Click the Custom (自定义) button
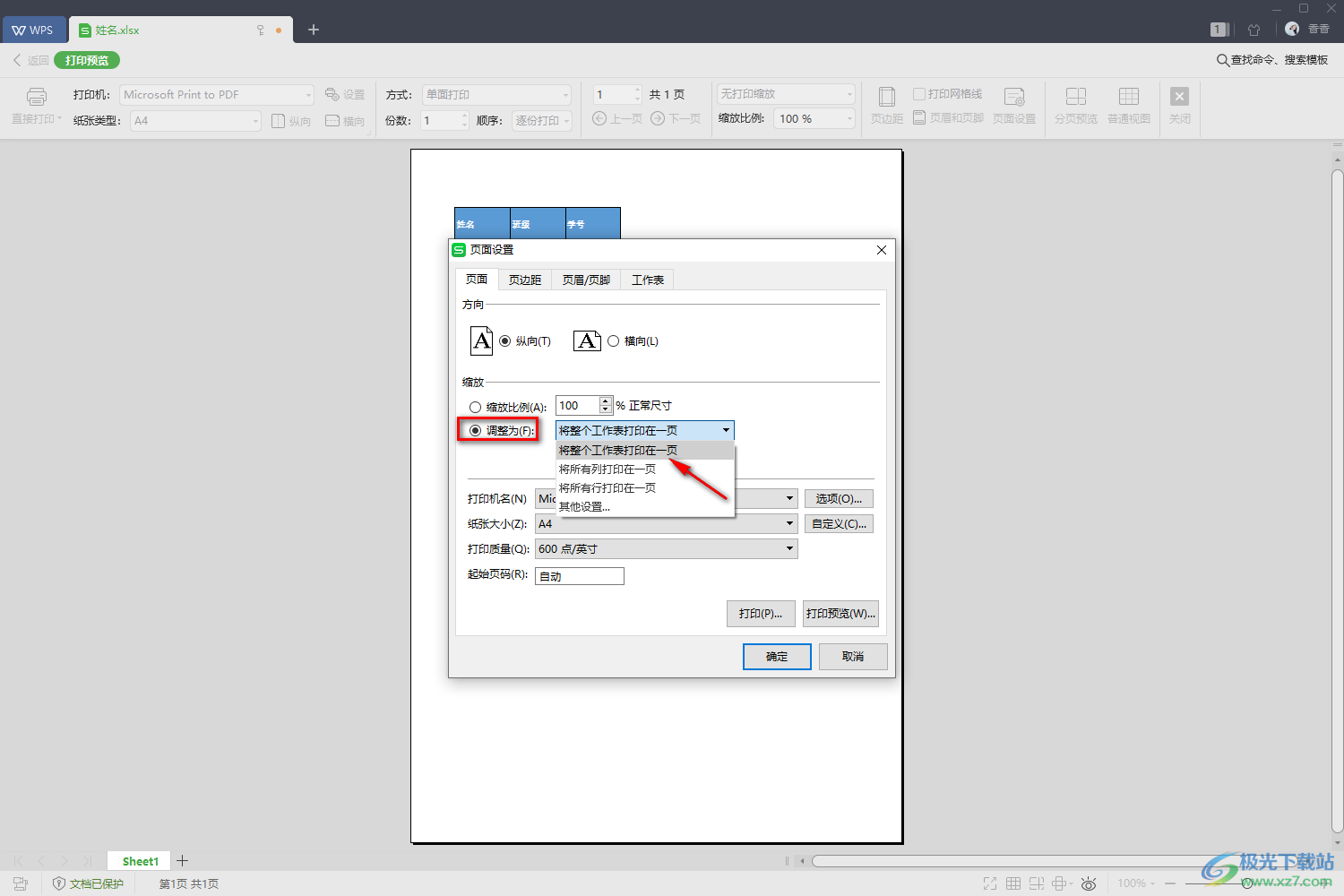 [x=839, y=523]
